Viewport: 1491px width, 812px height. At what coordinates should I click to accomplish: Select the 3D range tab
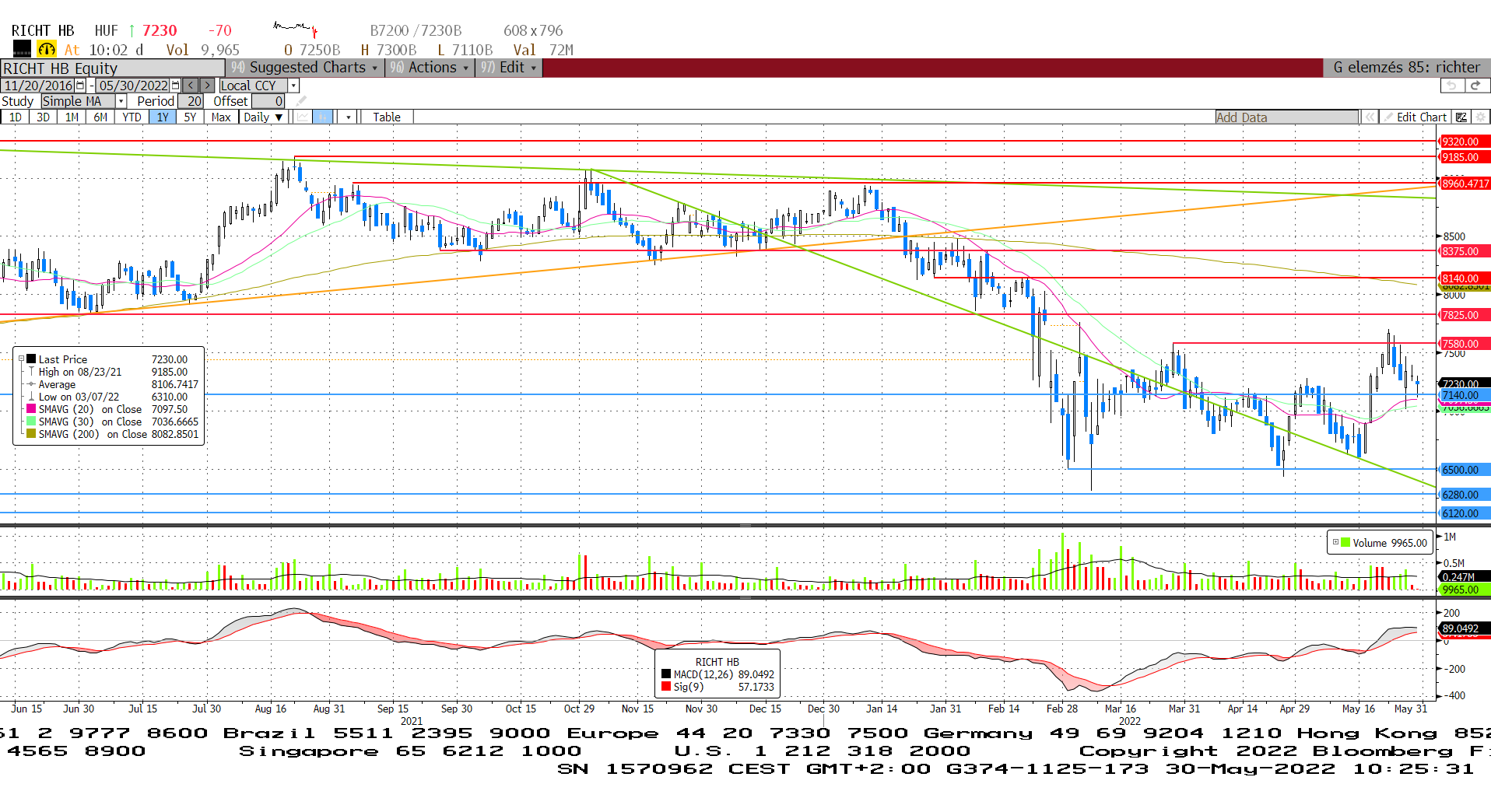[x=44, y=117]
